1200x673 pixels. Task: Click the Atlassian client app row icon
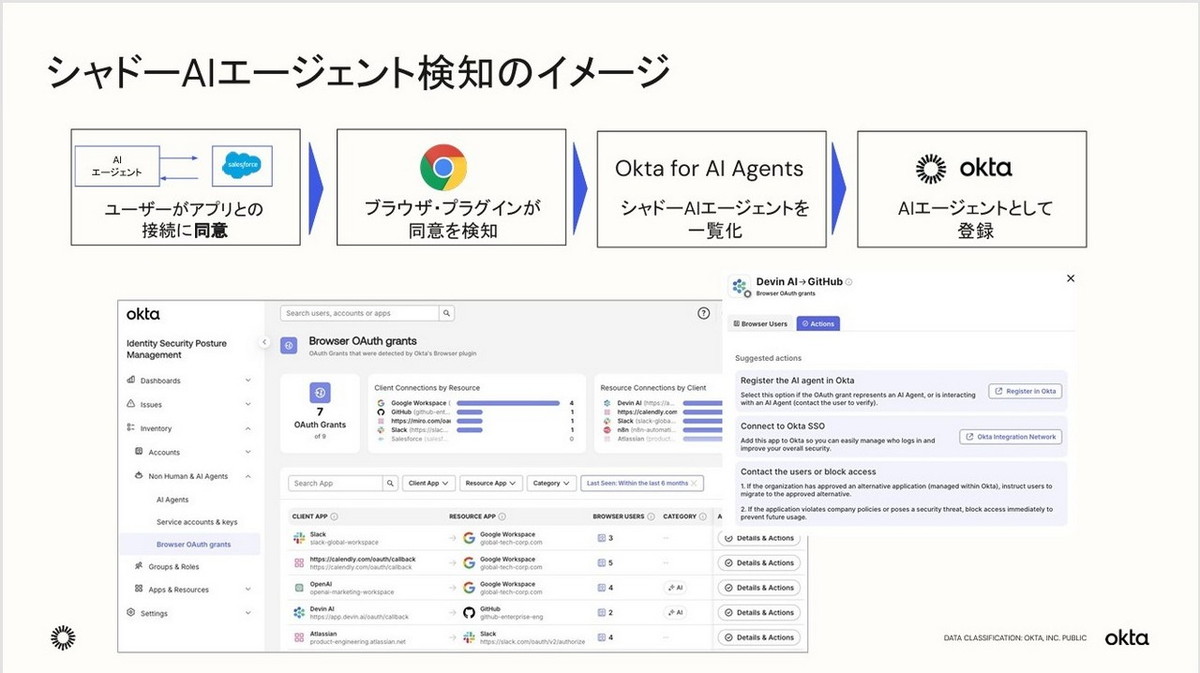coord(298,637)
